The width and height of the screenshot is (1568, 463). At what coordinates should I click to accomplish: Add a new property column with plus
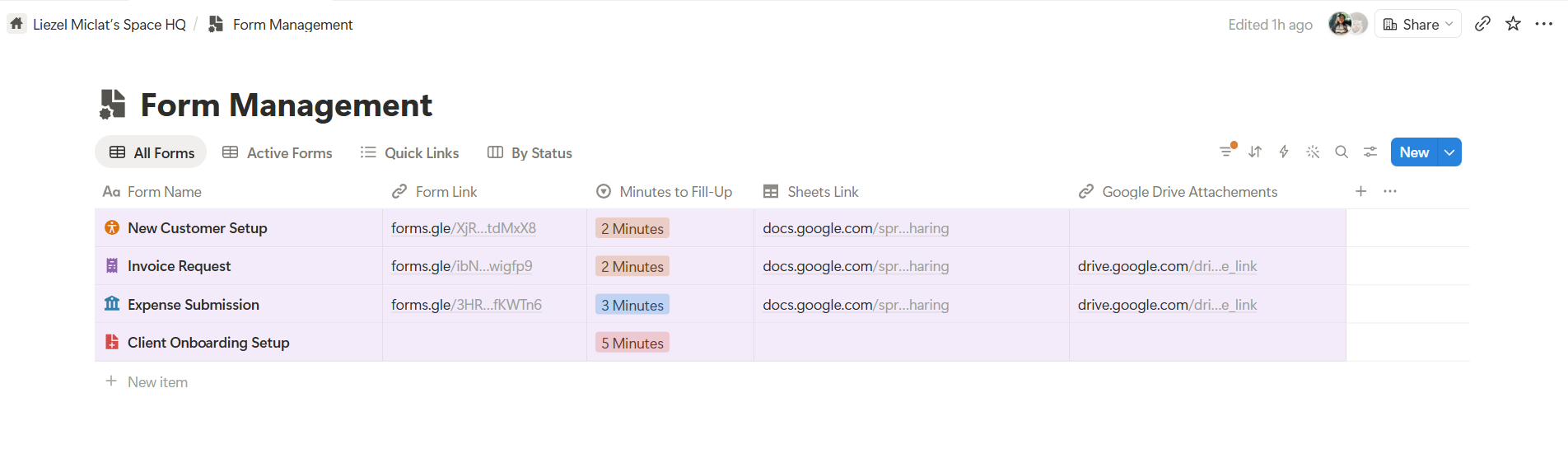point(1361,191)
